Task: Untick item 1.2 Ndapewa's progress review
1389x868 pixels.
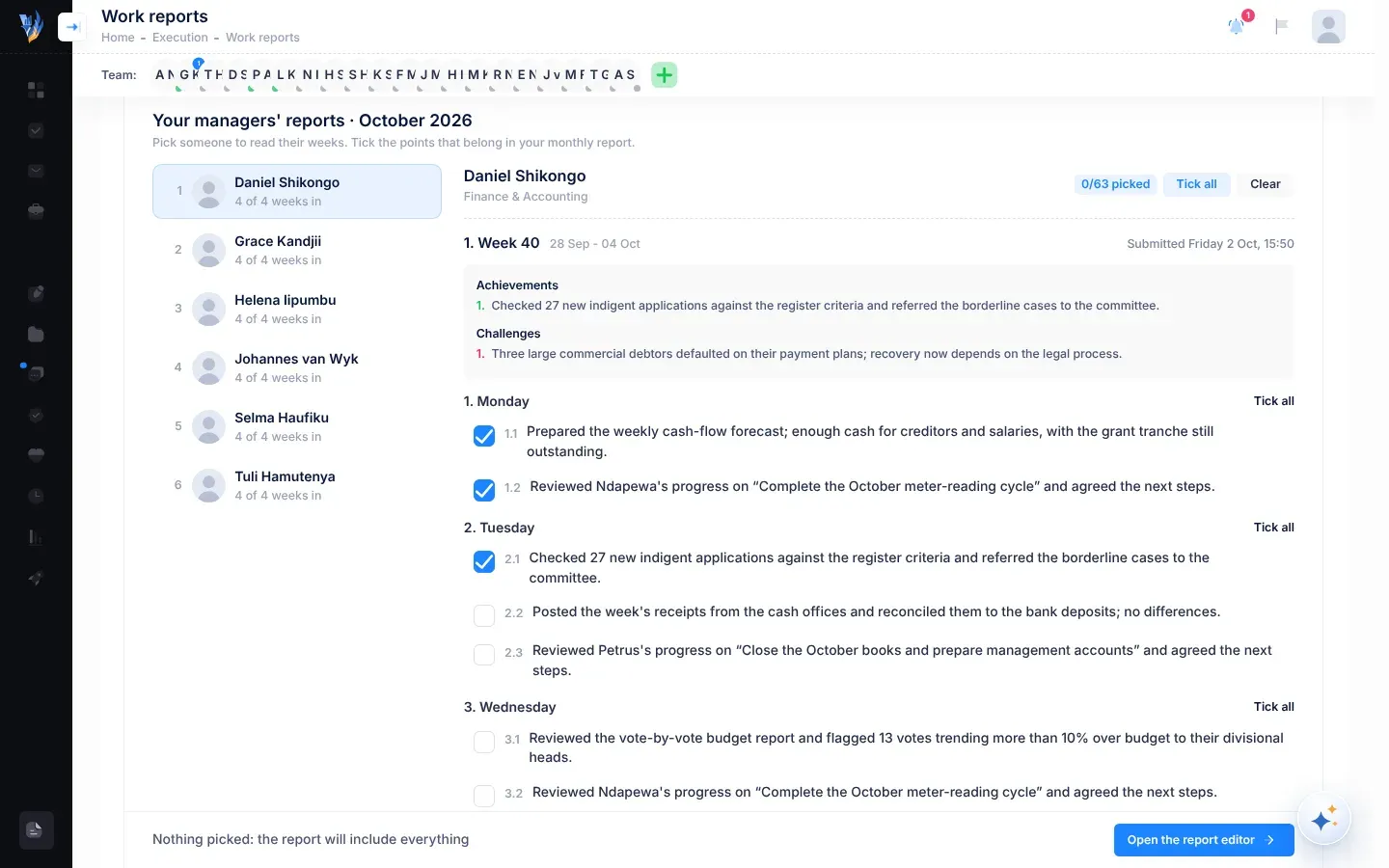Action: (484, 490)
